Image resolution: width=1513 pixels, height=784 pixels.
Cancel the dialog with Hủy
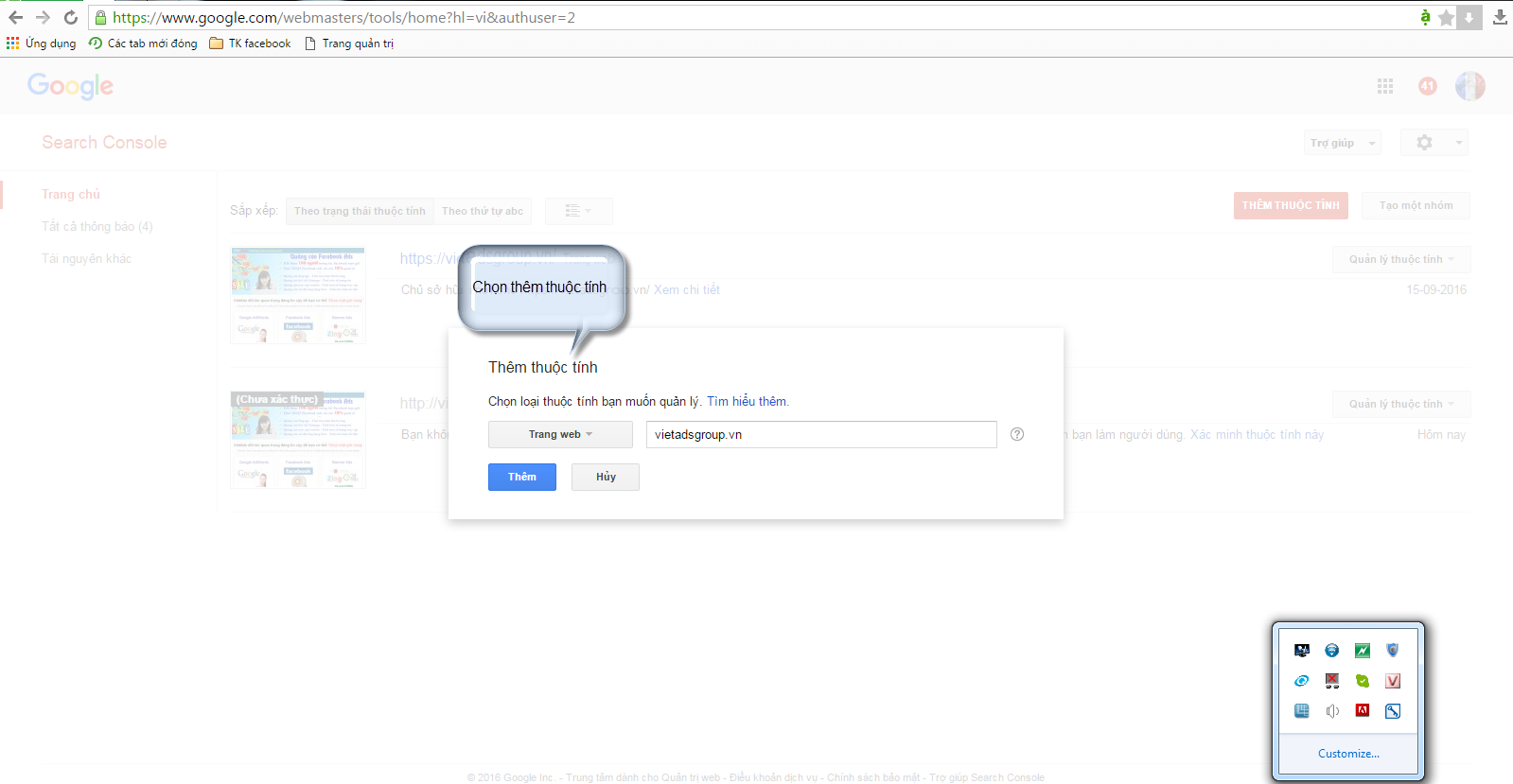coord(606,477)
